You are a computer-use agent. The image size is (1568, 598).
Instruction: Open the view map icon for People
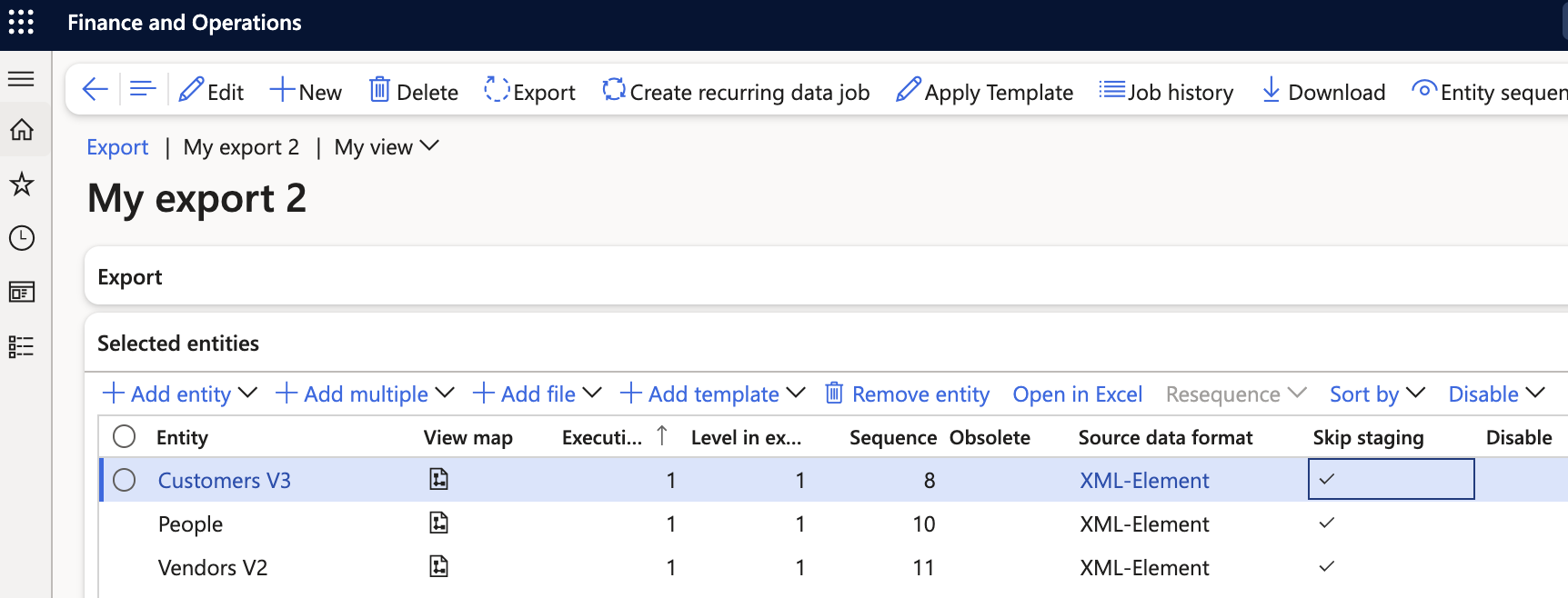[439, 523]
